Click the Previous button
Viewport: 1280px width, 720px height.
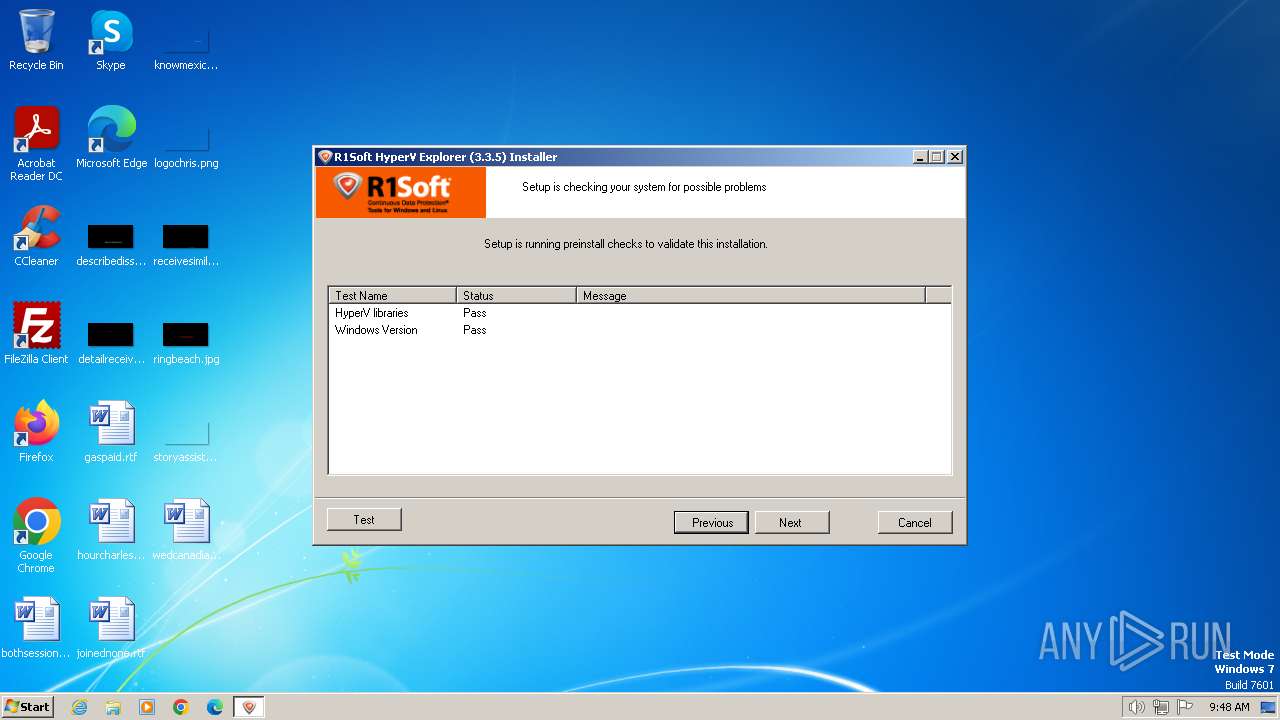712,522
